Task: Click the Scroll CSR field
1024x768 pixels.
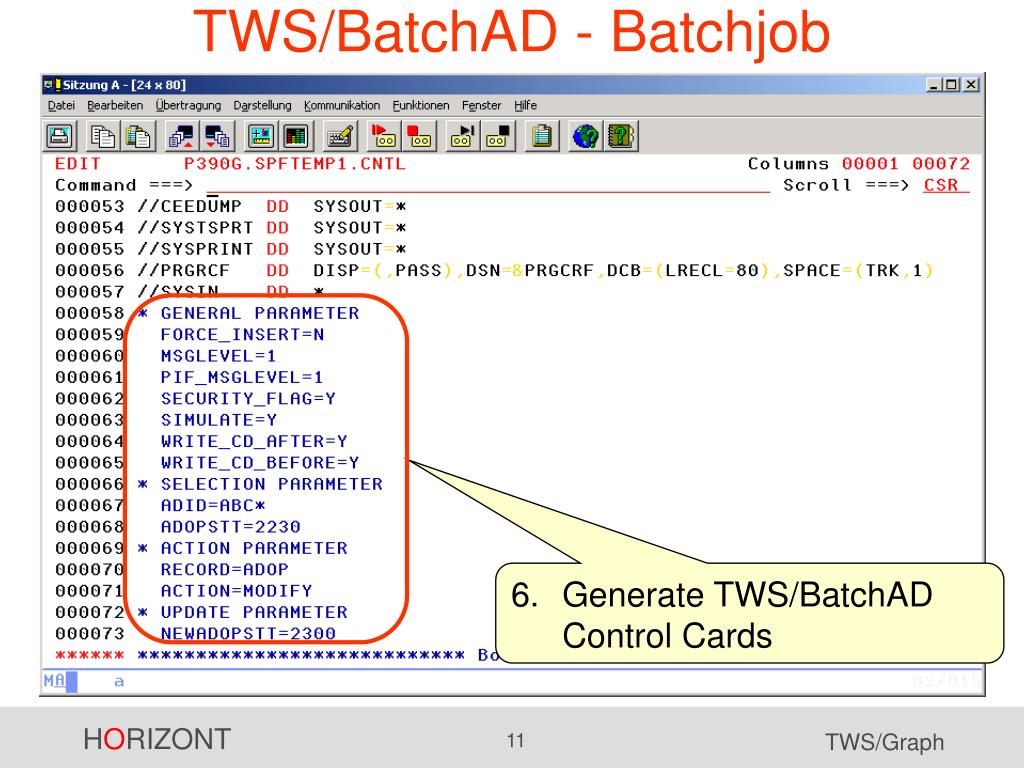Action: [x=946, y=185]
